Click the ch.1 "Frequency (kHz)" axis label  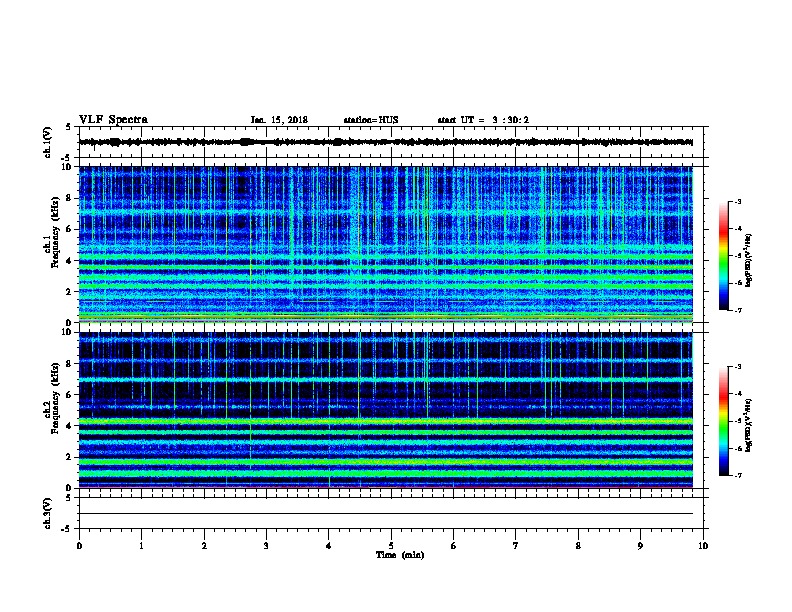tap(55, 232)
